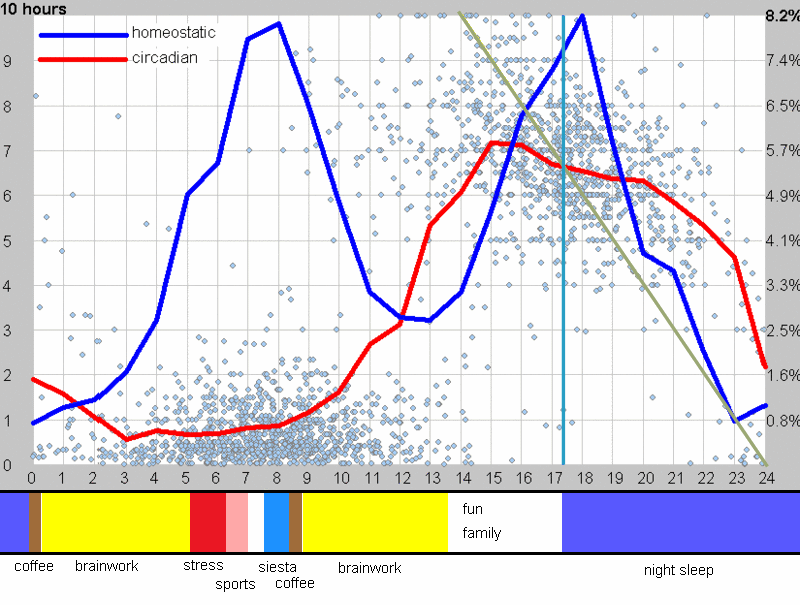
Task: Click the "sports" text label
Action: point(236,583)
